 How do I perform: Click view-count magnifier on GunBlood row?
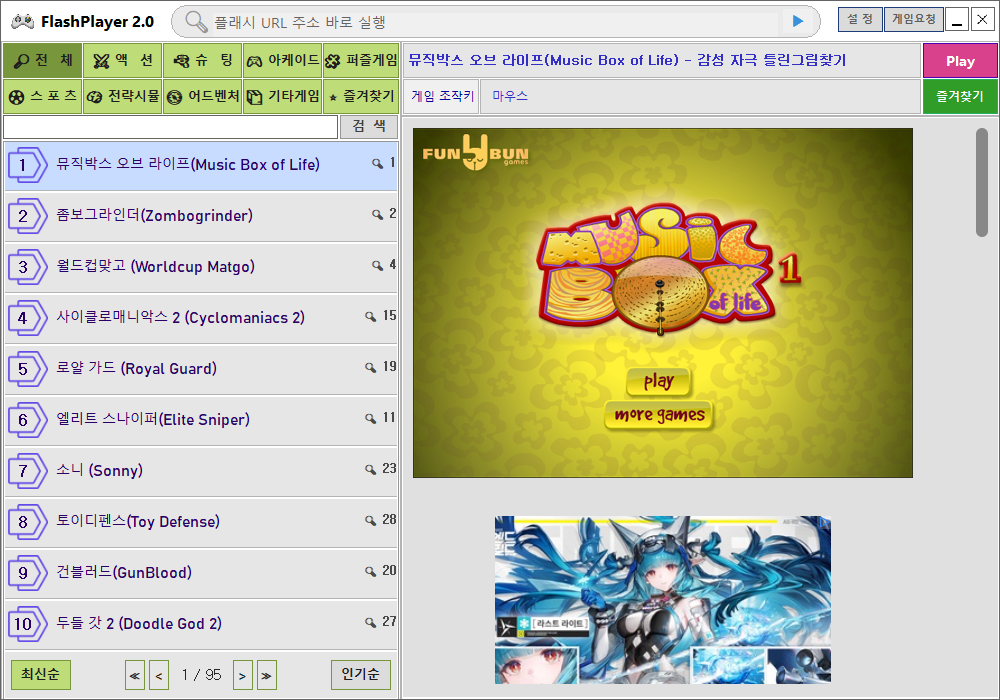371,572
